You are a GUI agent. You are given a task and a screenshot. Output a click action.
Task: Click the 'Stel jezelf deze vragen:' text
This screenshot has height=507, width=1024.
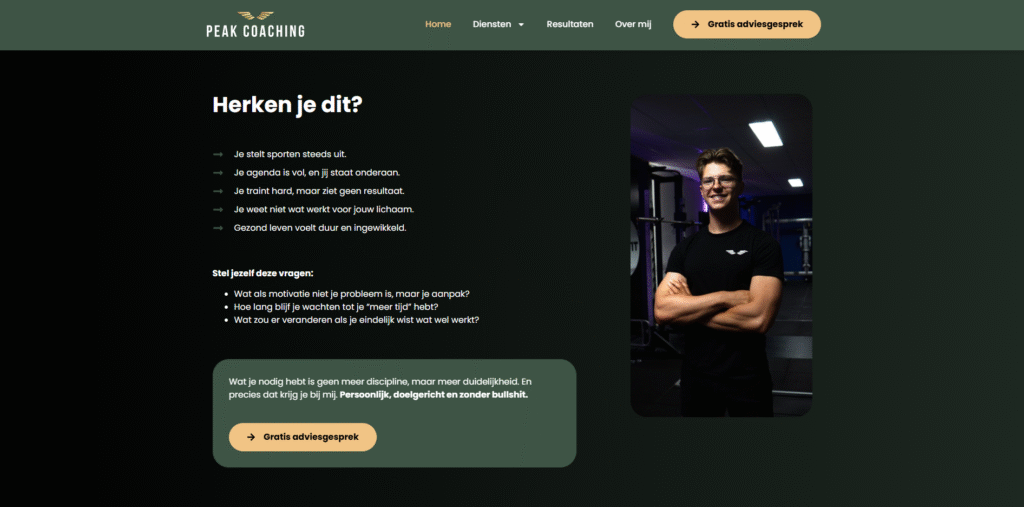coord(263,273)
